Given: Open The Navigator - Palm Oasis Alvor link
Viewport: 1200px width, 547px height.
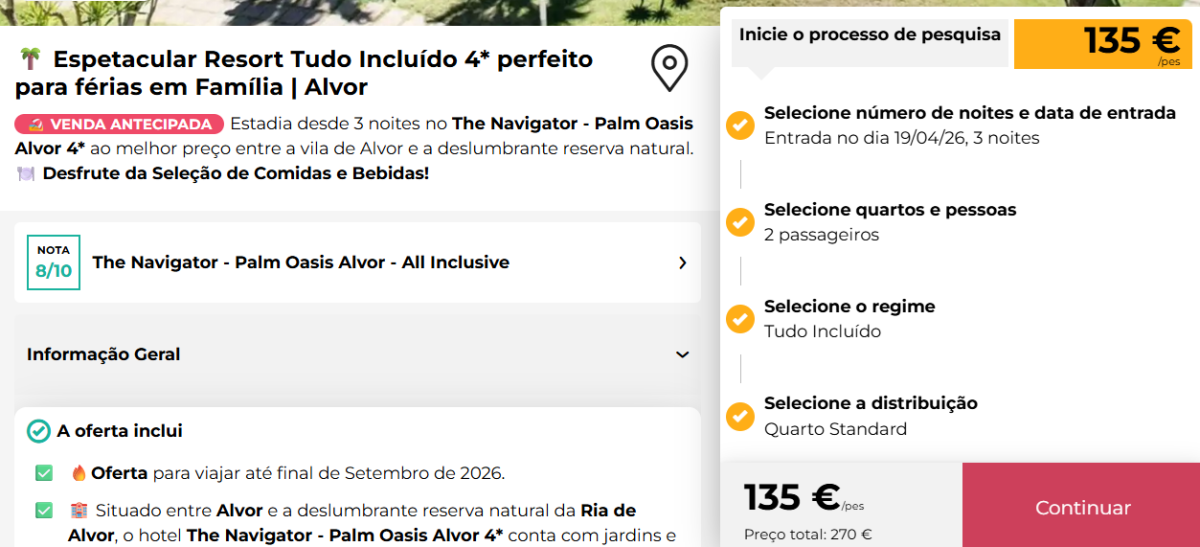Looking at the screenshot, I should [x=301, y=263].
